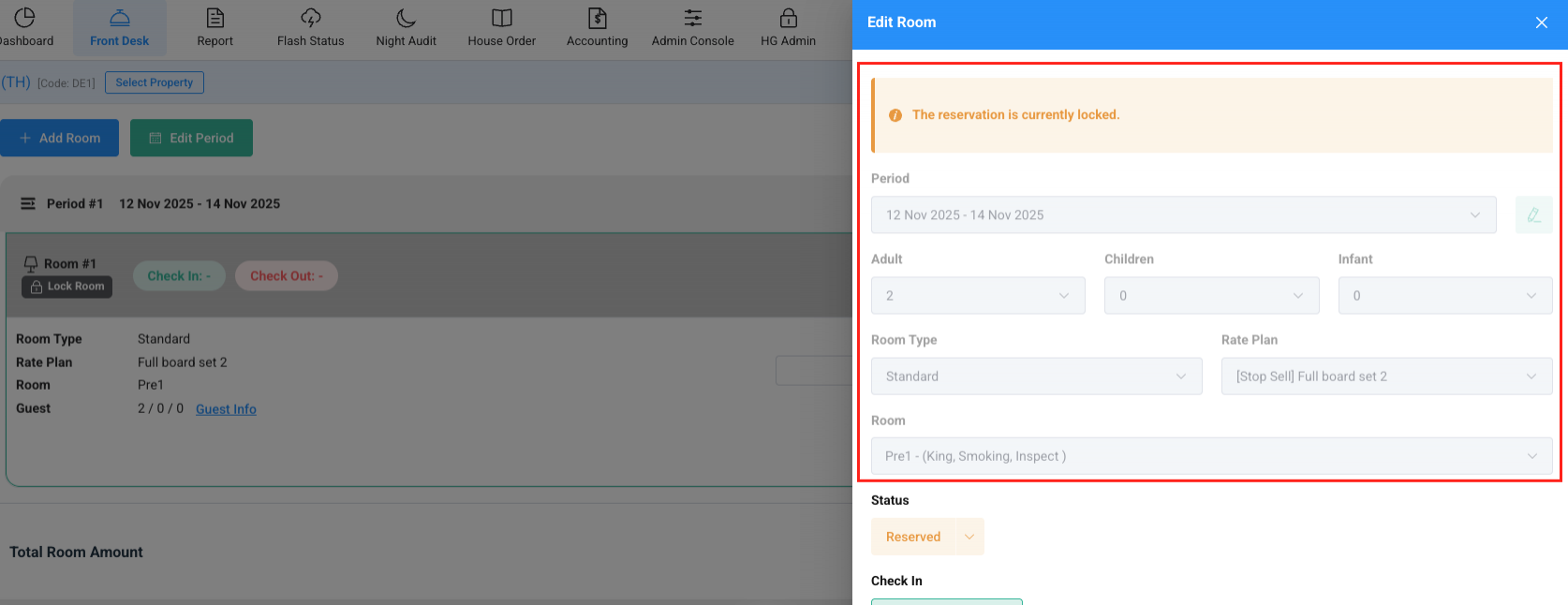Open the Dashboard pie chart icon
The height and width of the screenshot is (605, 1568).
25,18
